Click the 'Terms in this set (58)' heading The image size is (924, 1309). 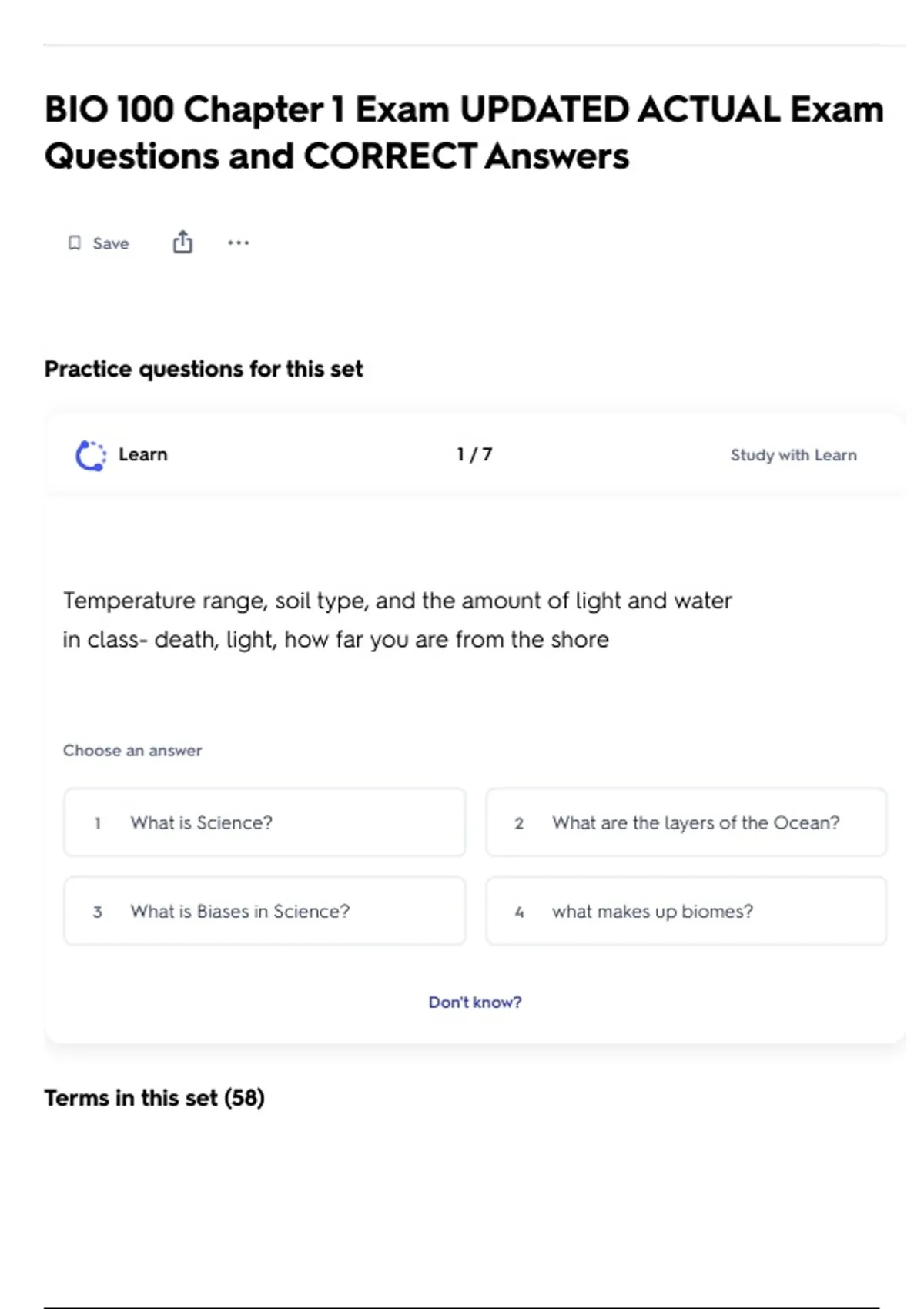coord(154,1097)
